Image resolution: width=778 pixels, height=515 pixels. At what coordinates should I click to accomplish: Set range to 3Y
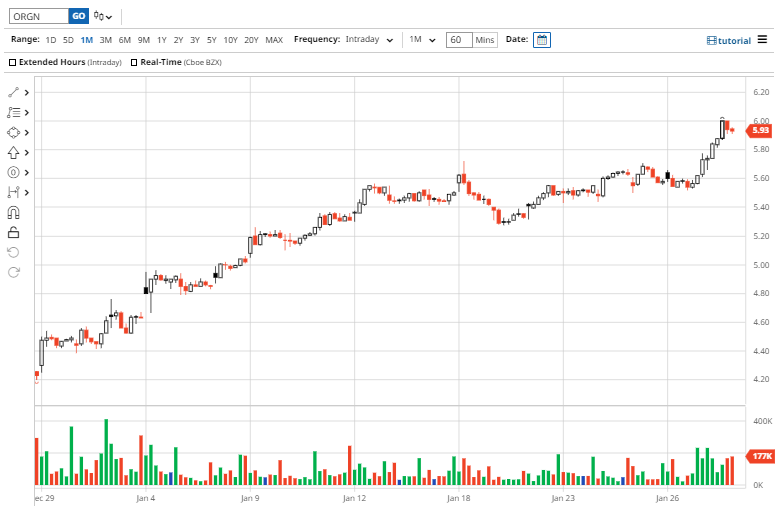(x=195, y=40)
